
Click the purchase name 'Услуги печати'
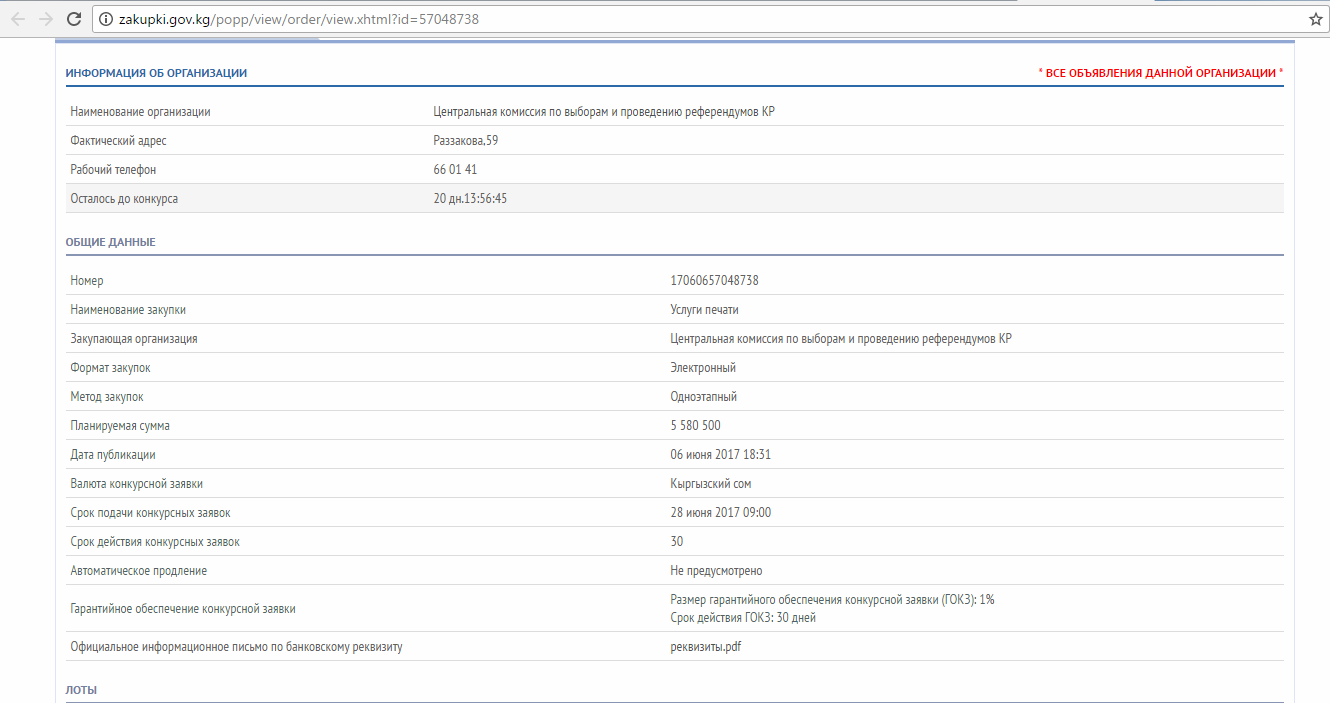coord(704,310)
